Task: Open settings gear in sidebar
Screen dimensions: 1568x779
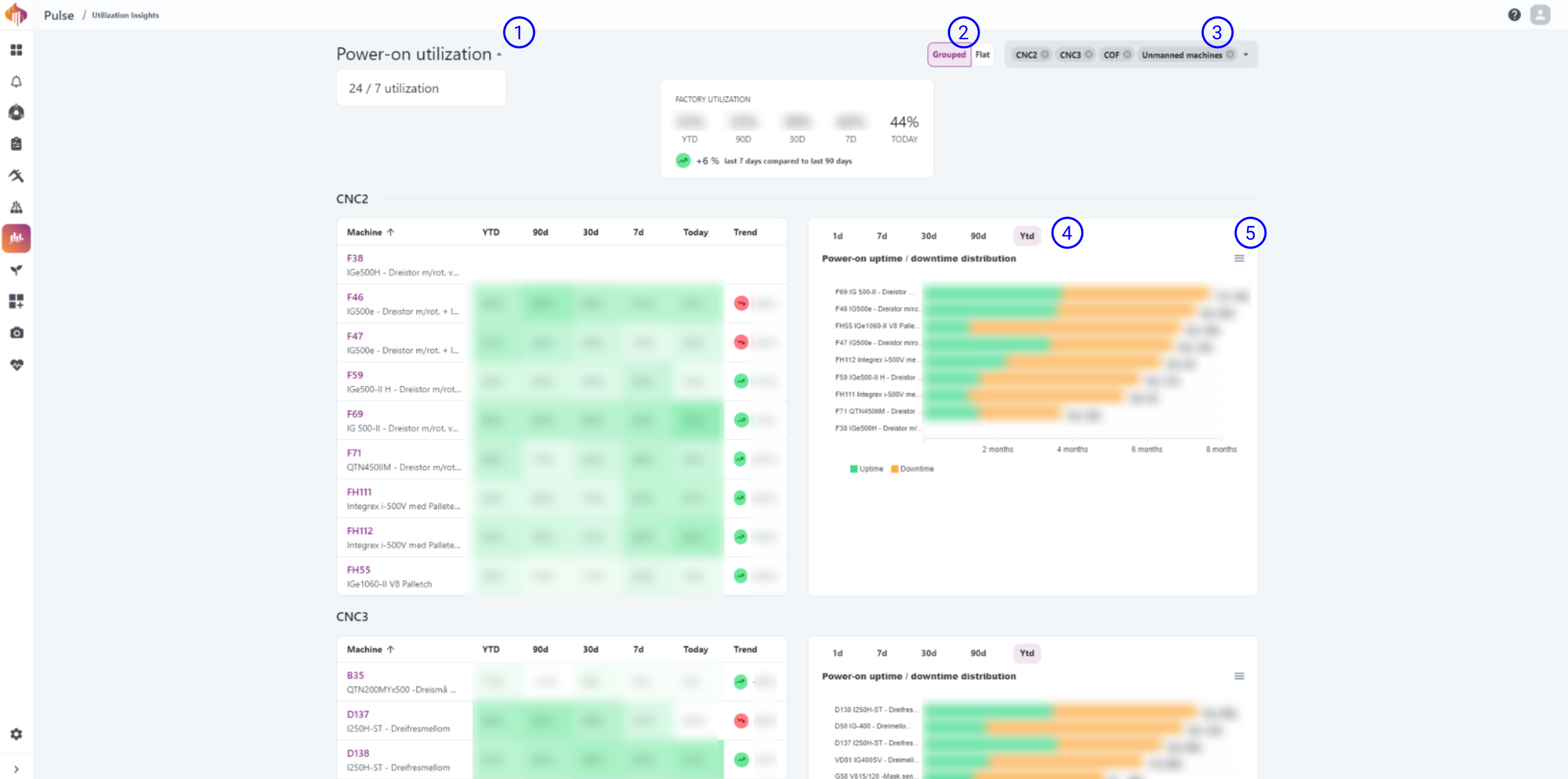Action: coord(16,734)
